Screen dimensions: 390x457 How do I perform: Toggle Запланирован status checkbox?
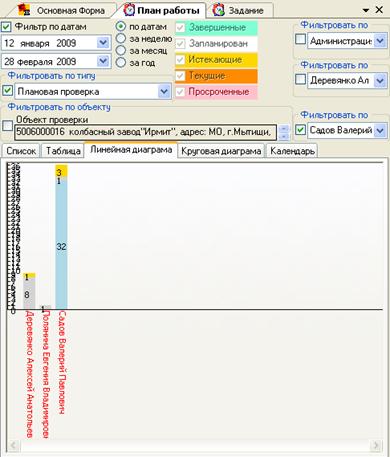tap(180, 43)
